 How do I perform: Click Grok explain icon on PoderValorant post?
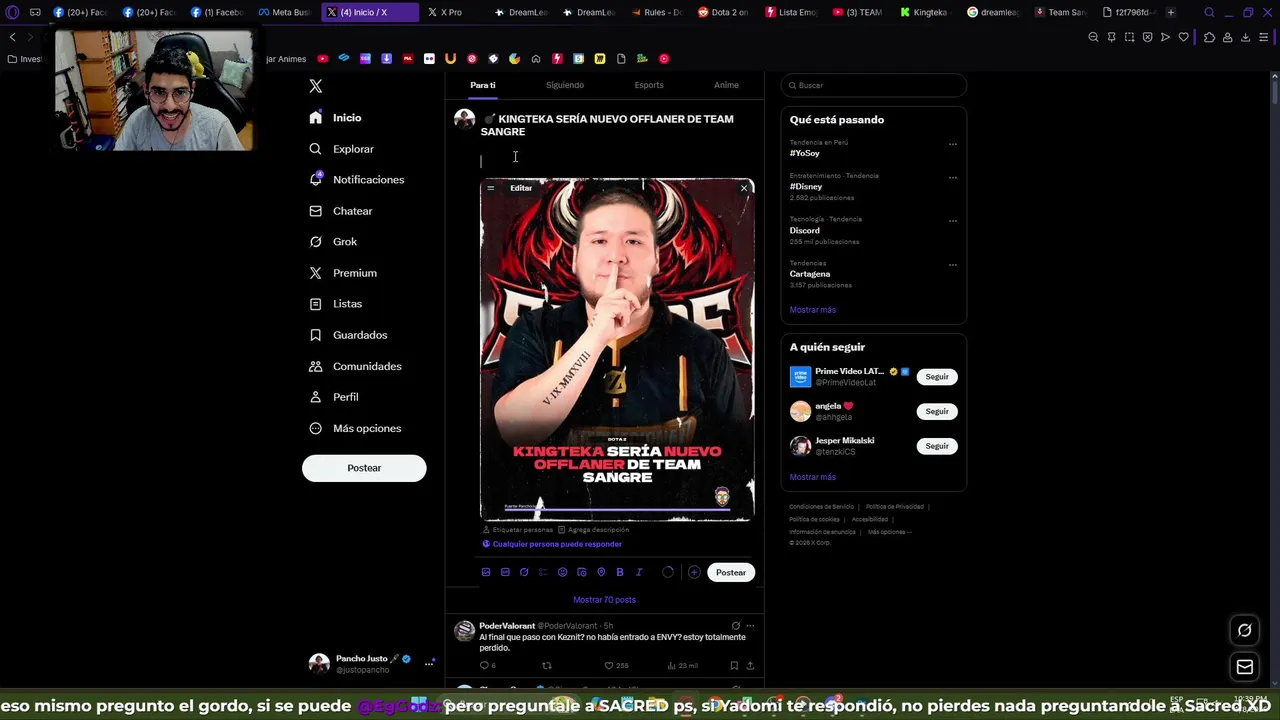click(x=735, y=626)
